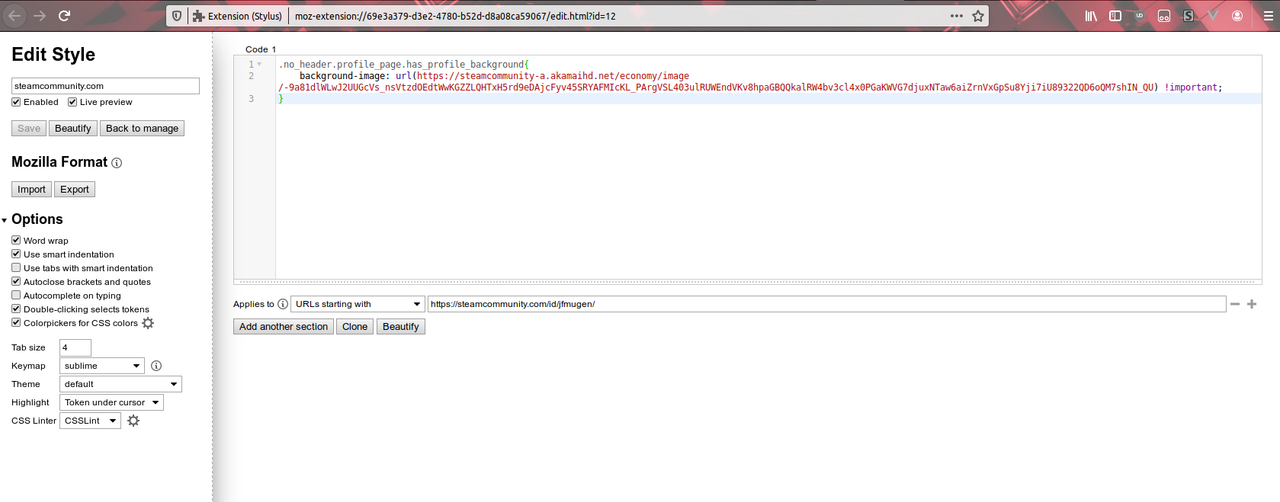Toggle the Enabled checkbox

[16, 102]
